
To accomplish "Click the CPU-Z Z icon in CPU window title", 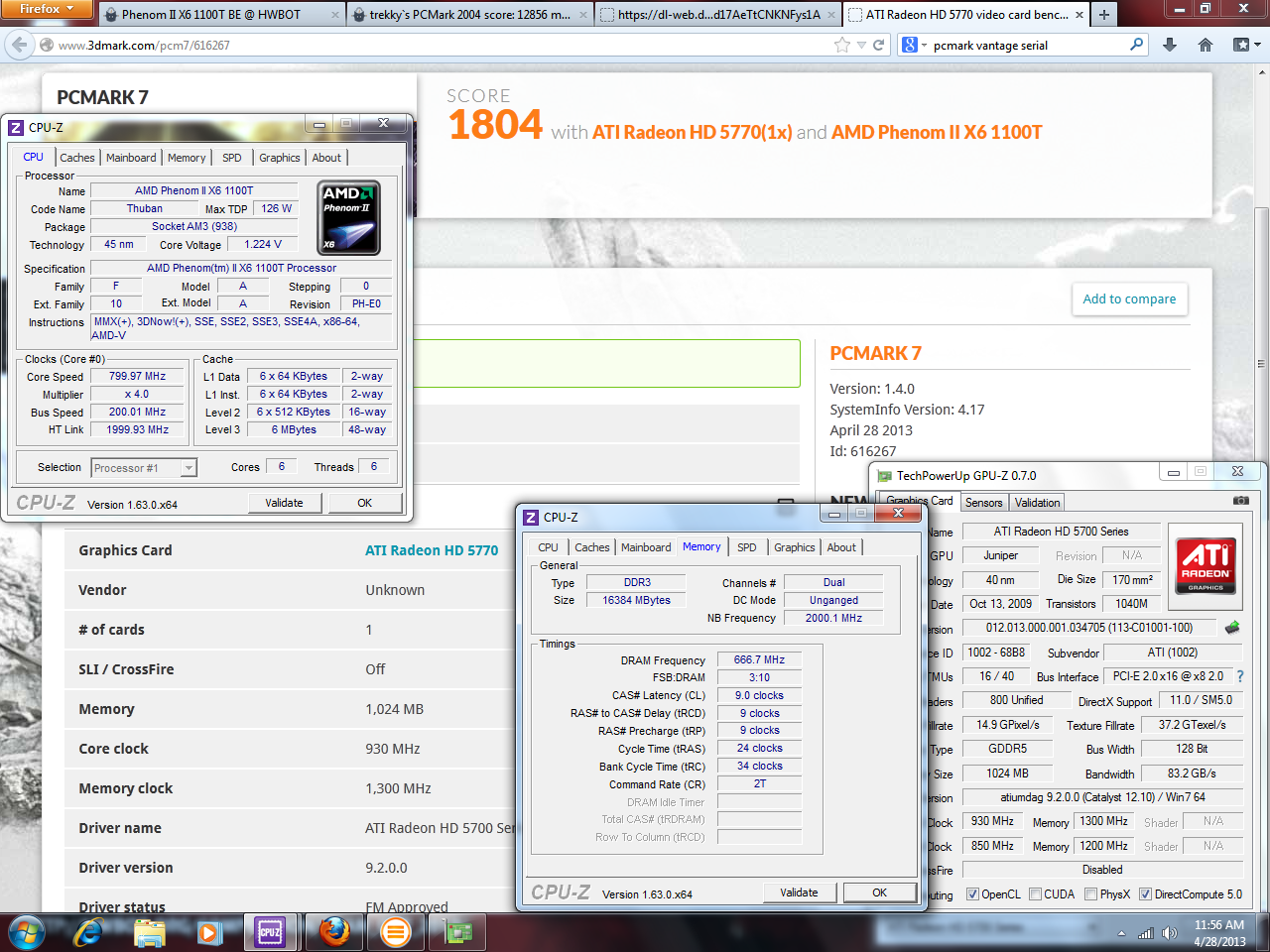I will click(x=16, y=127).
